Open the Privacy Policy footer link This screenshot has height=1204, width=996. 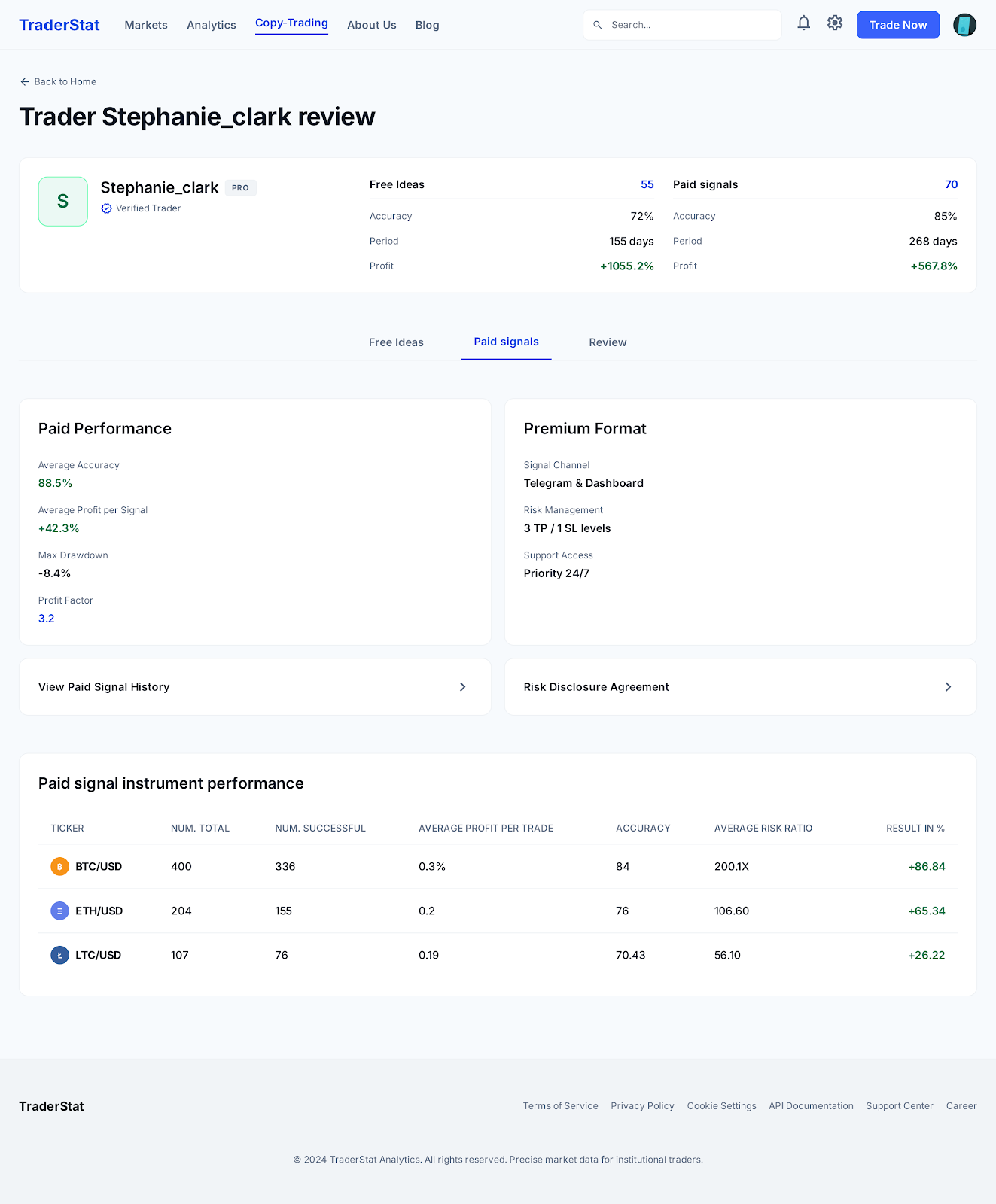tap(642, 1106)
